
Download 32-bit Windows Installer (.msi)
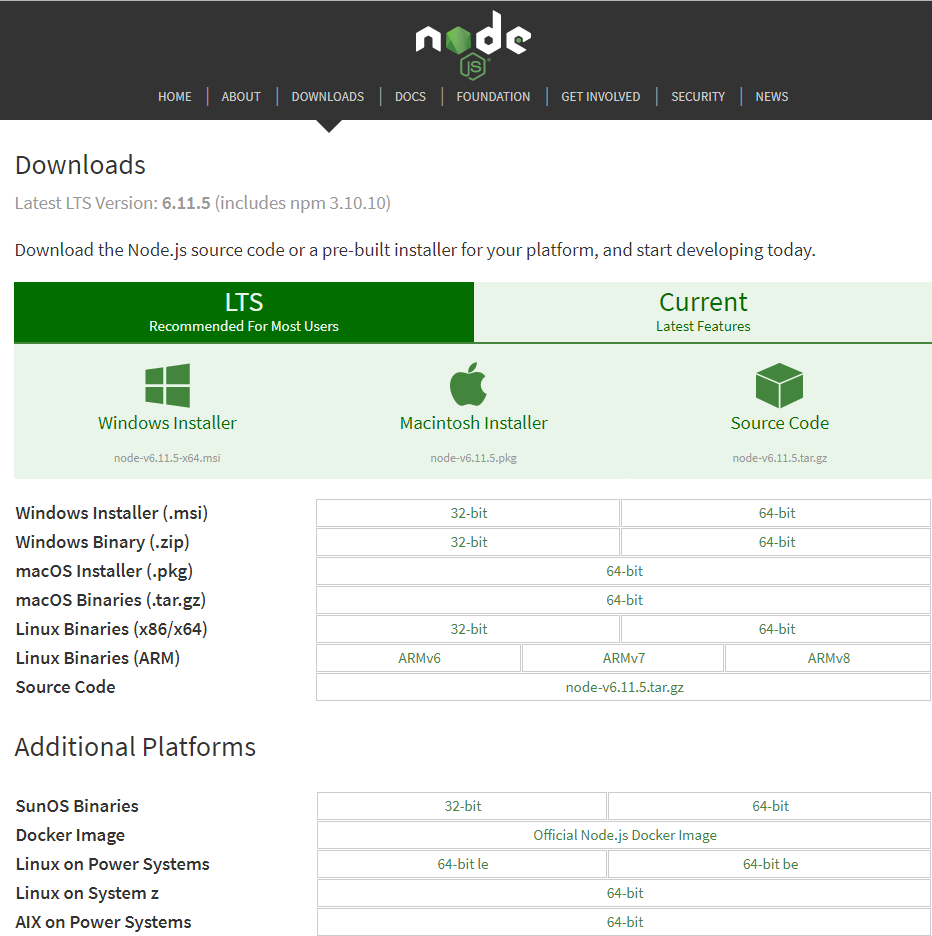click(468, 513)
